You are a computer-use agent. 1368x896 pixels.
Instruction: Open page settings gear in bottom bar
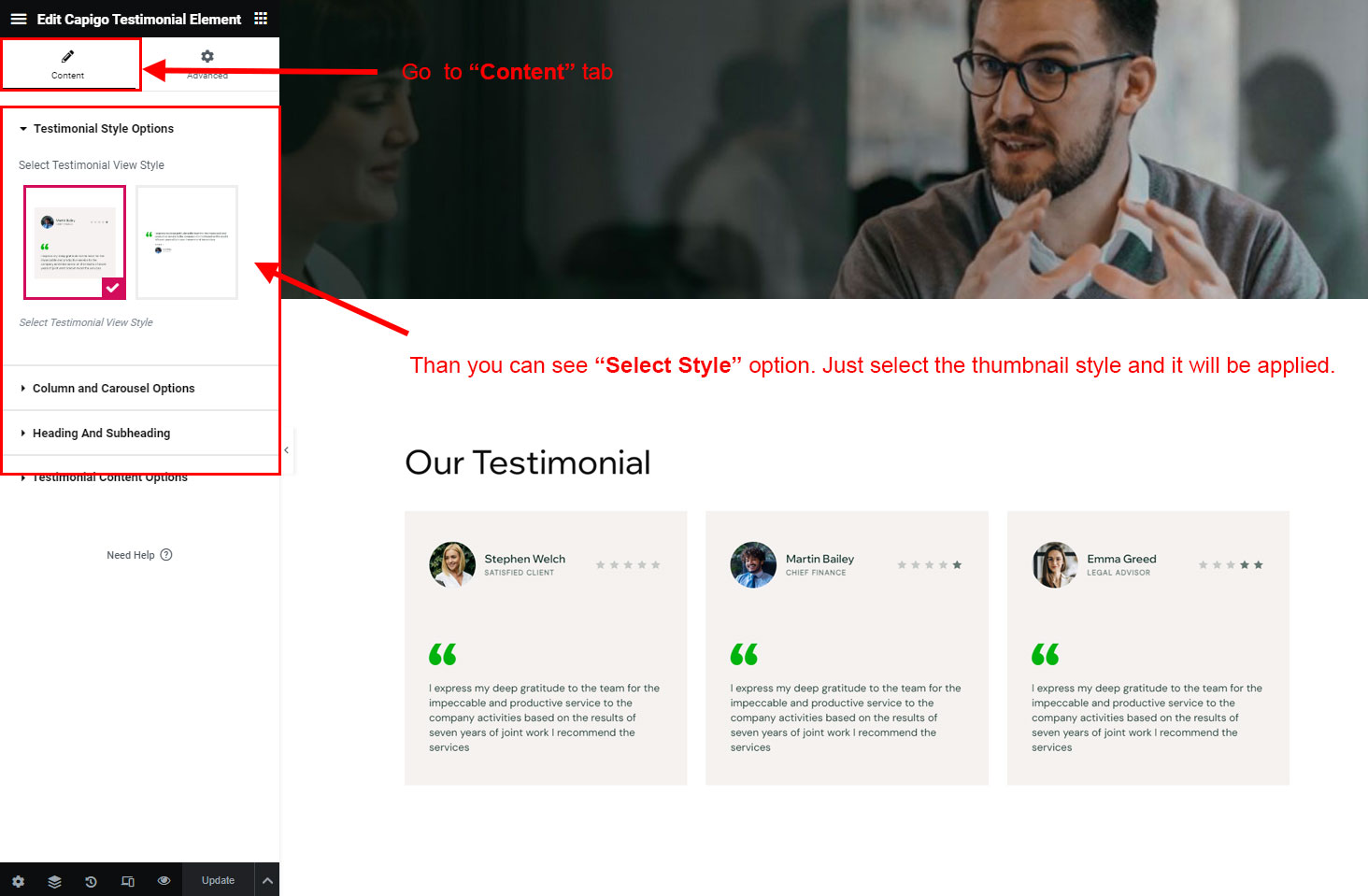(18, 881)
